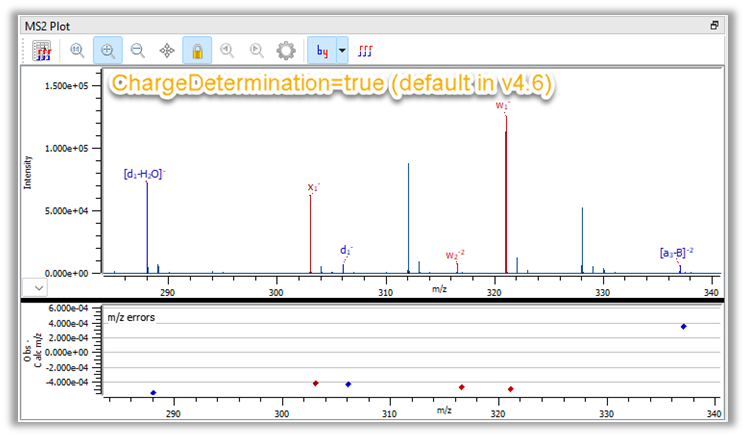Viewport: 746px width, 437px height.
Task: Click the red error point near 303
Action: pos(315,383)
